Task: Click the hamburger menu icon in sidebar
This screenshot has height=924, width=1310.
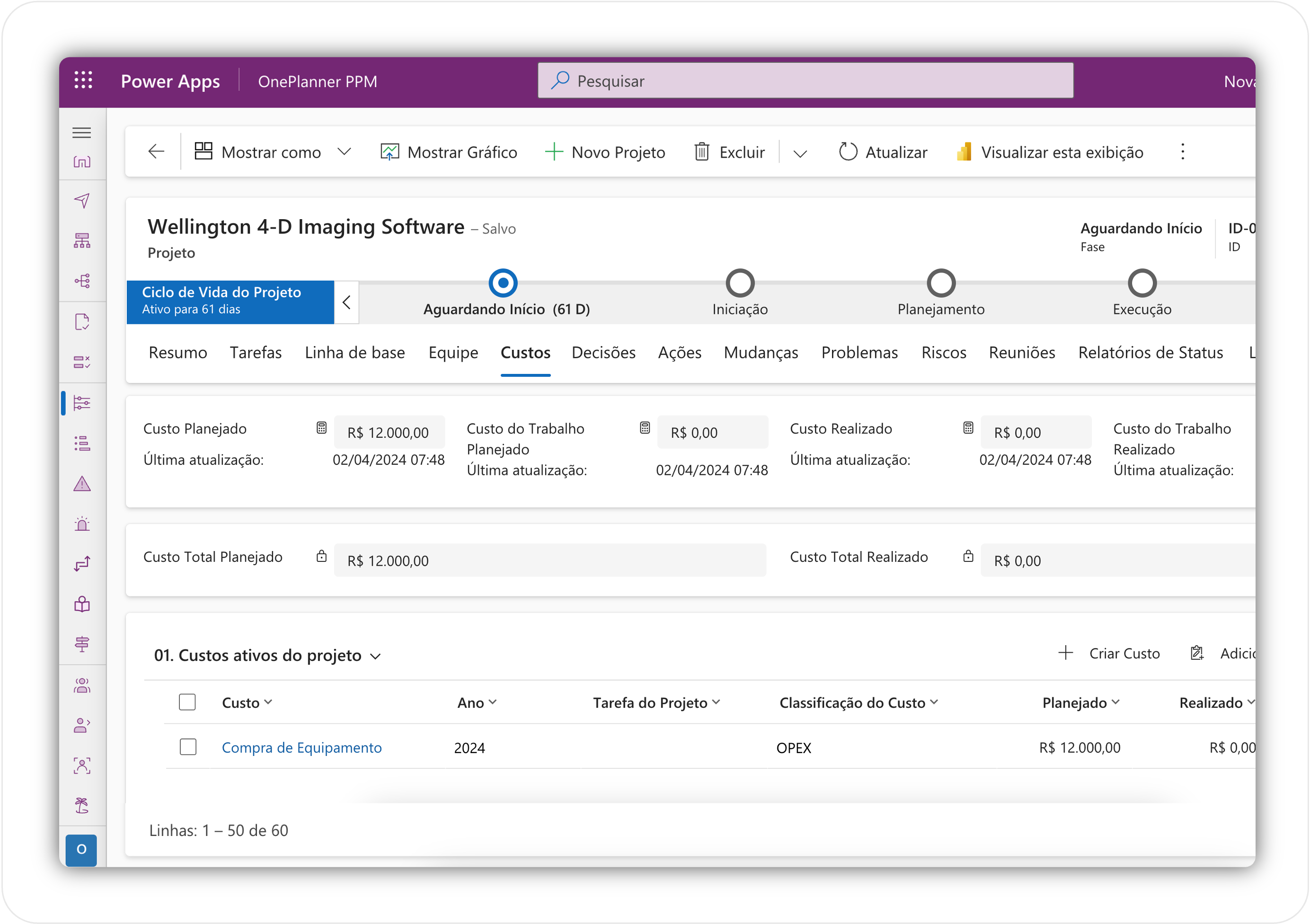Action: 82,133
